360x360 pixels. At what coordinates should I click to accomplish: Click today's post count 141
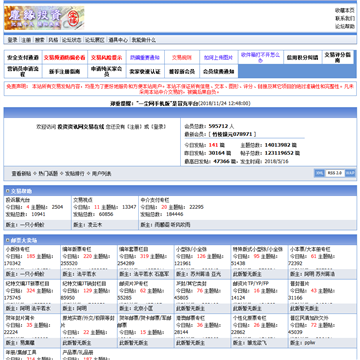click(213, 145)
